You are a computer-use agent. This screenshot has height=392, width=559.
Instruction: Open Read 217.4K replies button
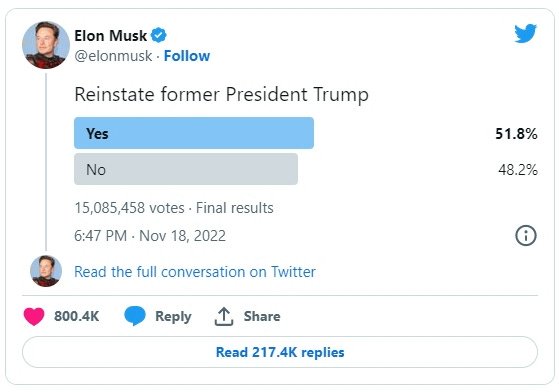pyautogui.click(x=280, y=352)
